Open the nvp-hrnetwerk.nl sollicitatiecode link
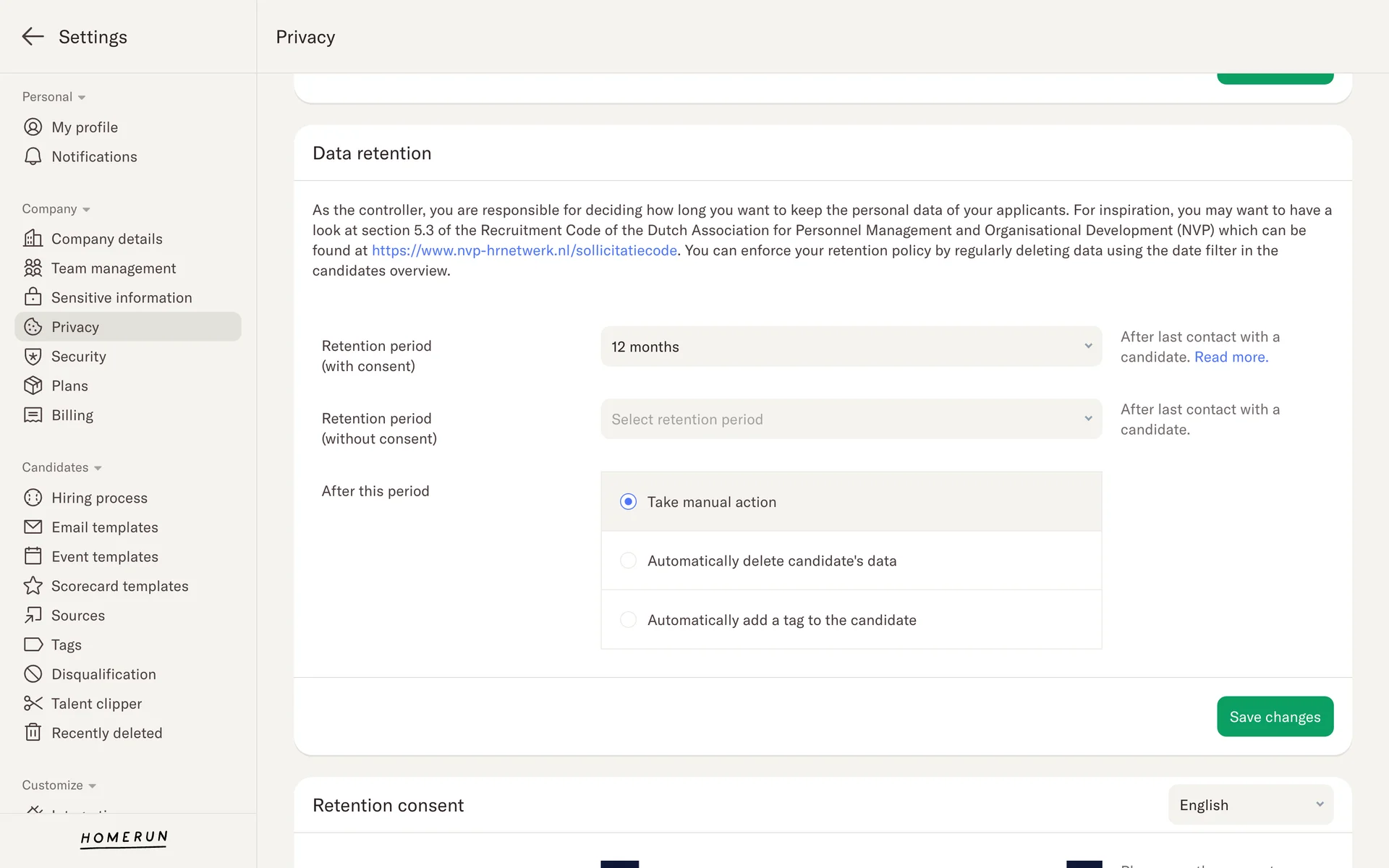Screen dimensions: 1389x868 (524, 250)
